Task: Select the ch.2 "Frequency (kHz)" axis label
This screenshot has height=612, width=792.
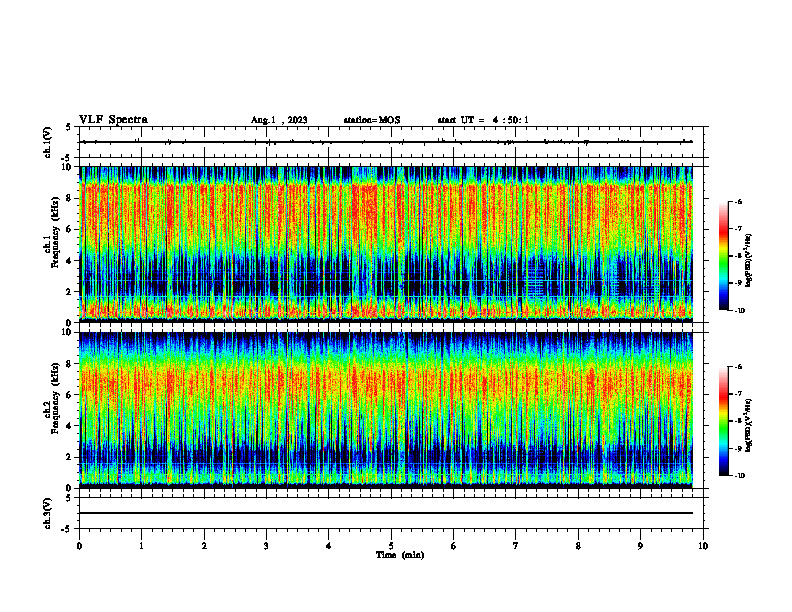Action: [x=56, y=398]
